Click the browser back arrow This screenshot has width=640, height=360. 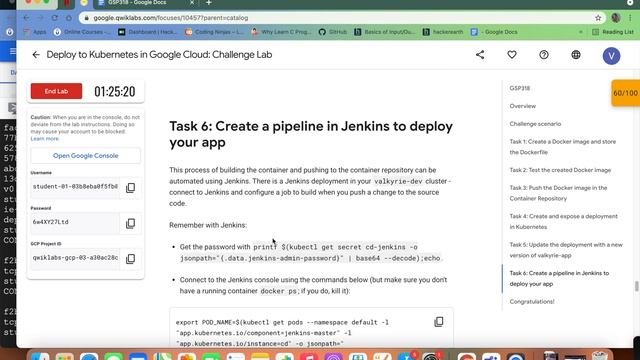click(26, 18)
